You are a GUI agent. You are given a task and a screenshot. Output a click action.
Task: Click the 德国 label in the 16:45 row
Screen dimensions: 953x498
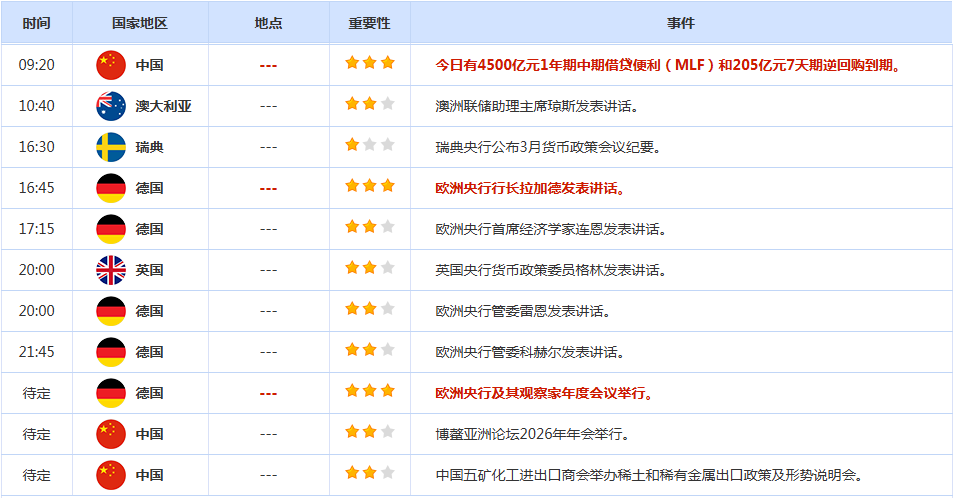point(150,188)
